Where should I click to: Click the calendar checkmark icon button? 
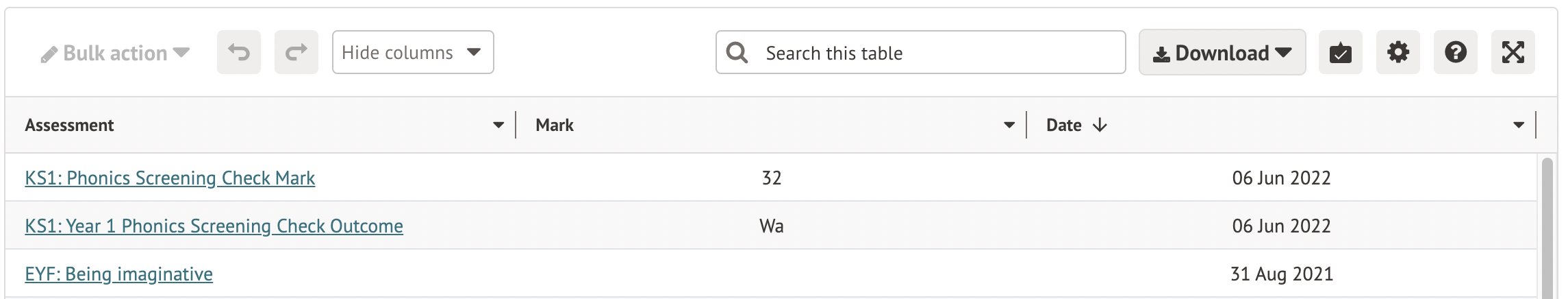click(x=1340, y=52)
